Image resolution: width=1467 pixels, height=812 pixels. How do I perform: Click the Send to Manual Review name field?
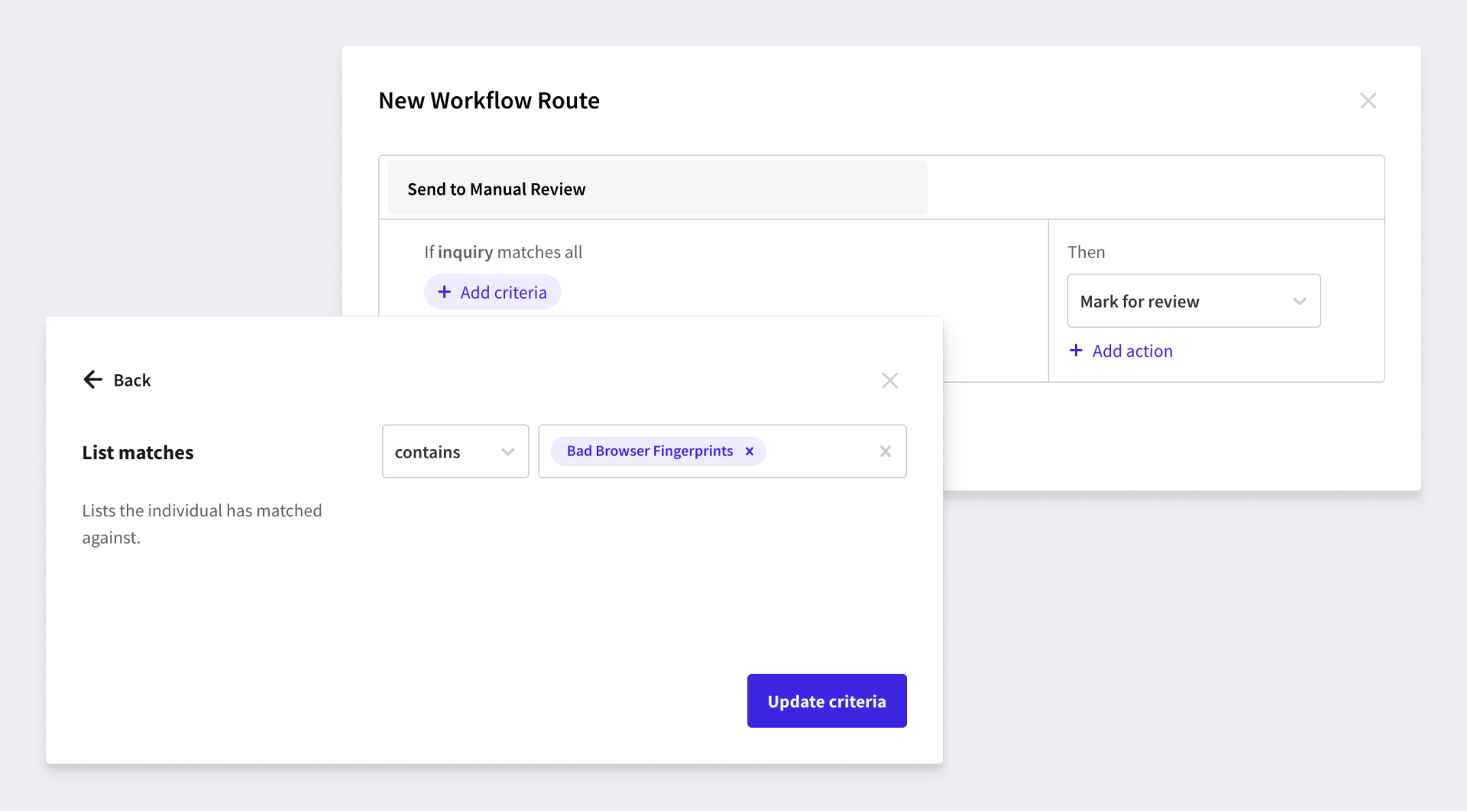(657, 188)
